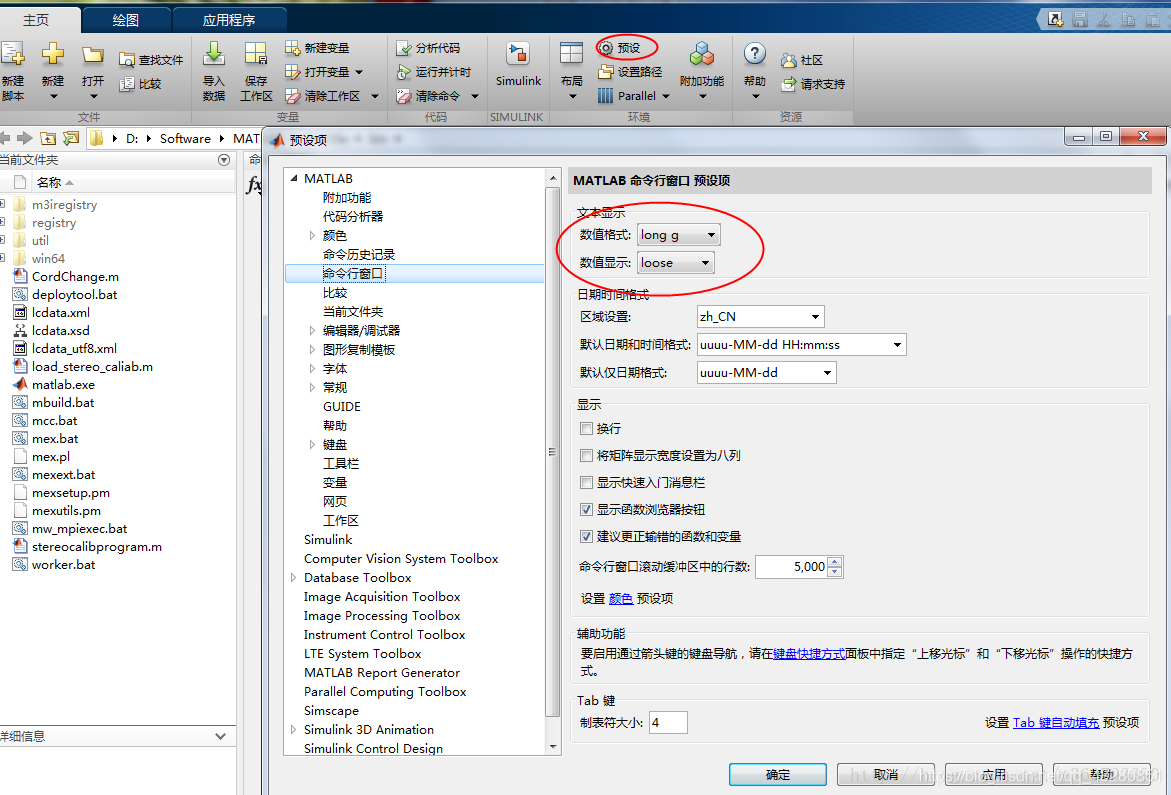Select the file CordChange.m
The width and height of the screenshot is (1171, 795).
coord(75,276)
